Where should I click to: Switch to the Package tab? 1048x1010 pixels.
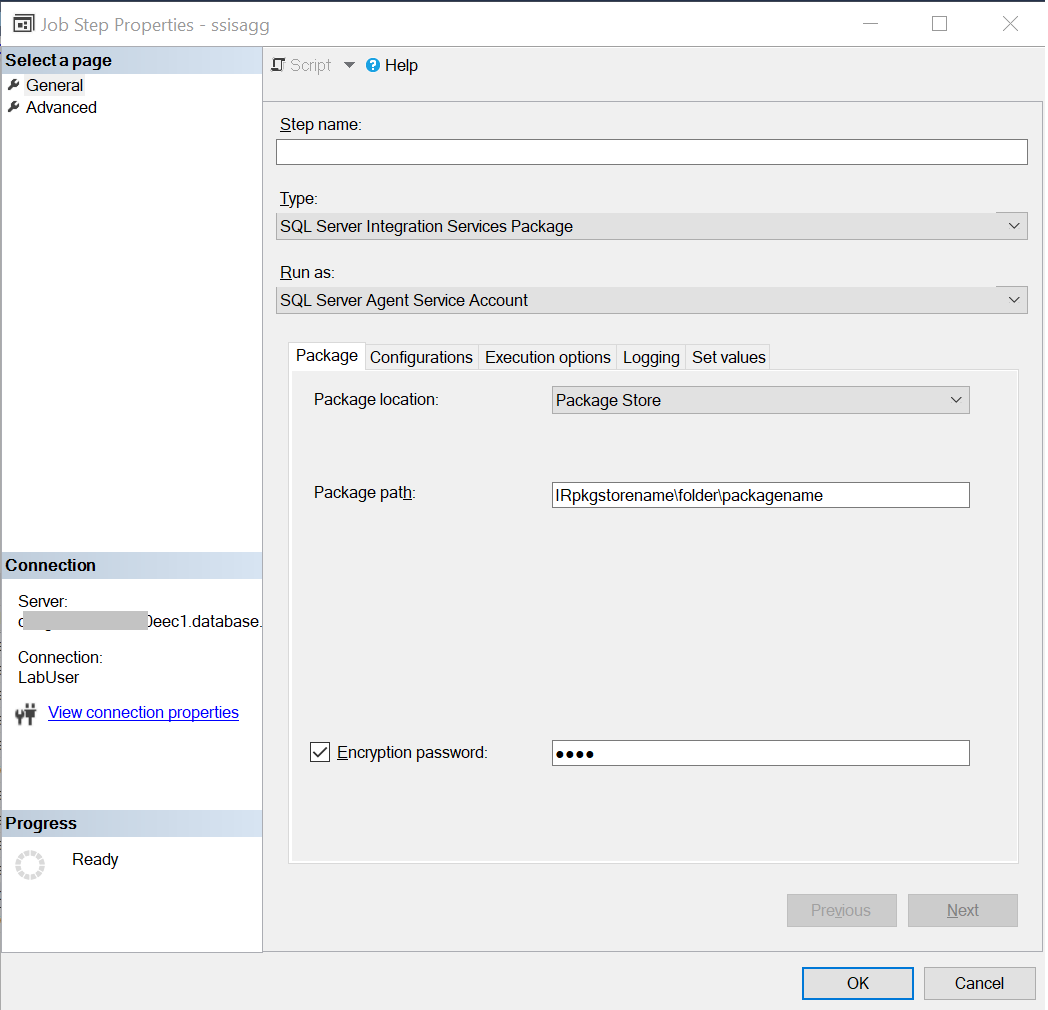click(x=327, y=356)
